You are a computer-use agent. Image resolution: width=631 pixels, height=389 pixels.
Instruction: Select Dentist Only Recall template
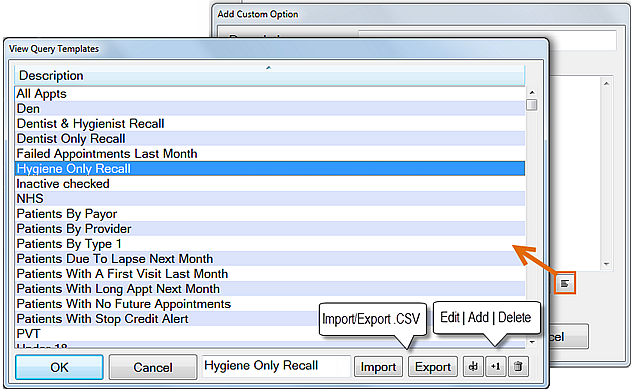click(270, 139)
